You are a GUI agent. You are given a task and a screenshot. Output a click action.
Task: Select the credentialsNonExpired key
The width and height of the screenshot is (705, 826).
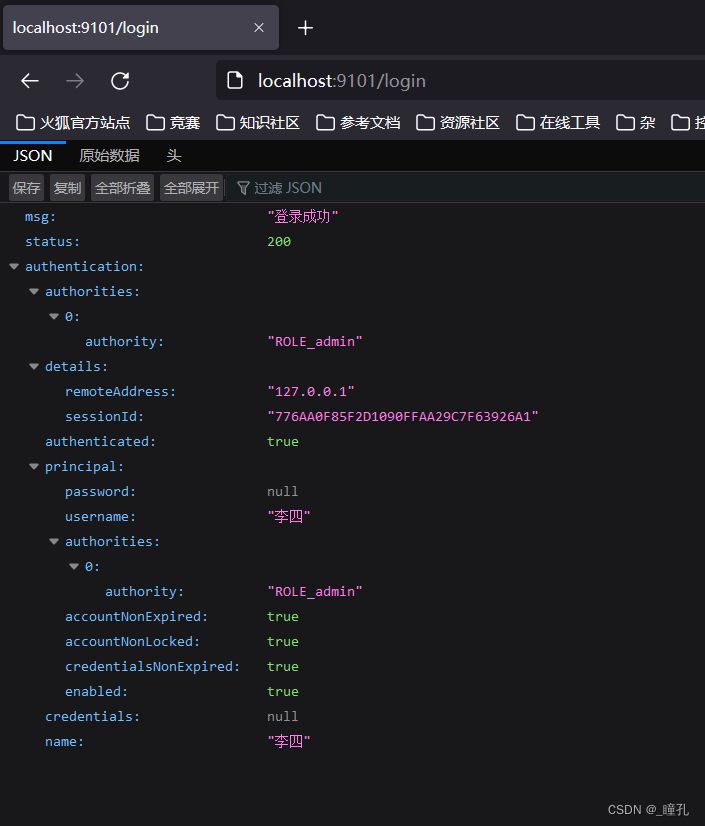(152, 667)
